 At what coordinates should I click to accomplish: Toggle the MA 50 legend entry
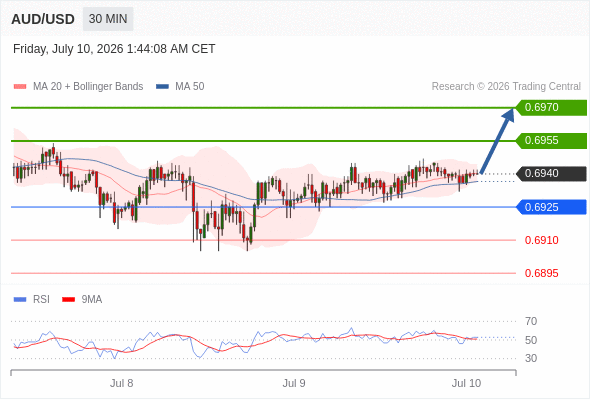pos(180,87)
